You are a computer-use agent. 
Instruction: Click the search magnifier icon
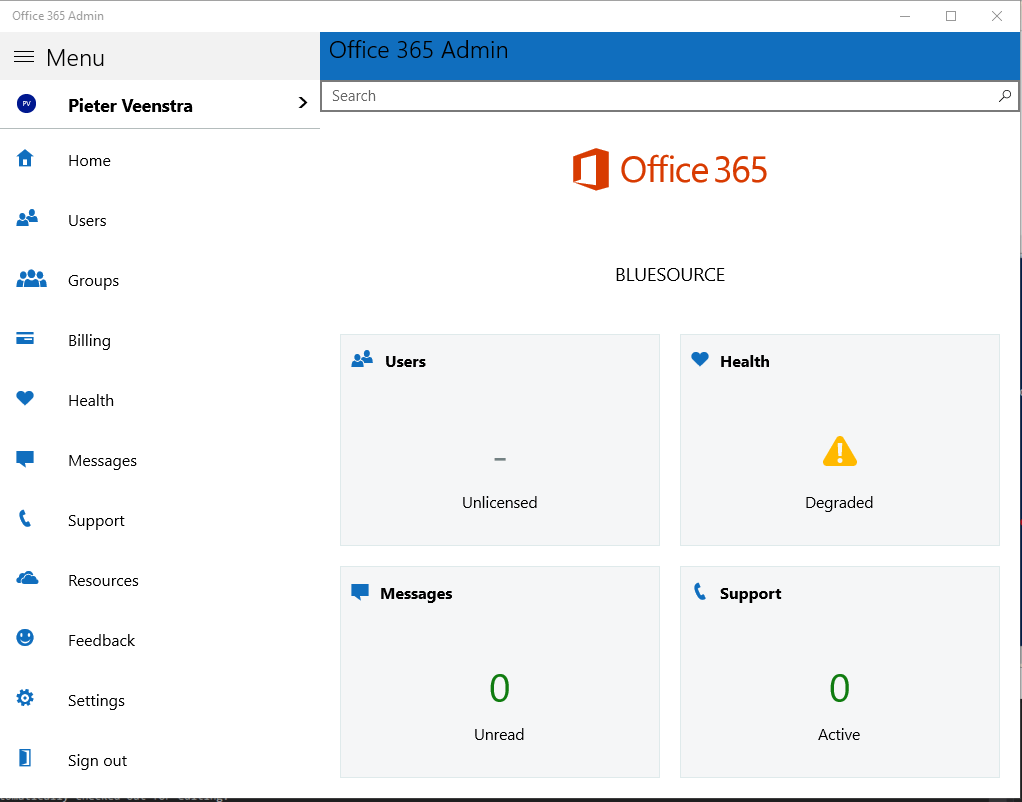(x=1004, y=96)
